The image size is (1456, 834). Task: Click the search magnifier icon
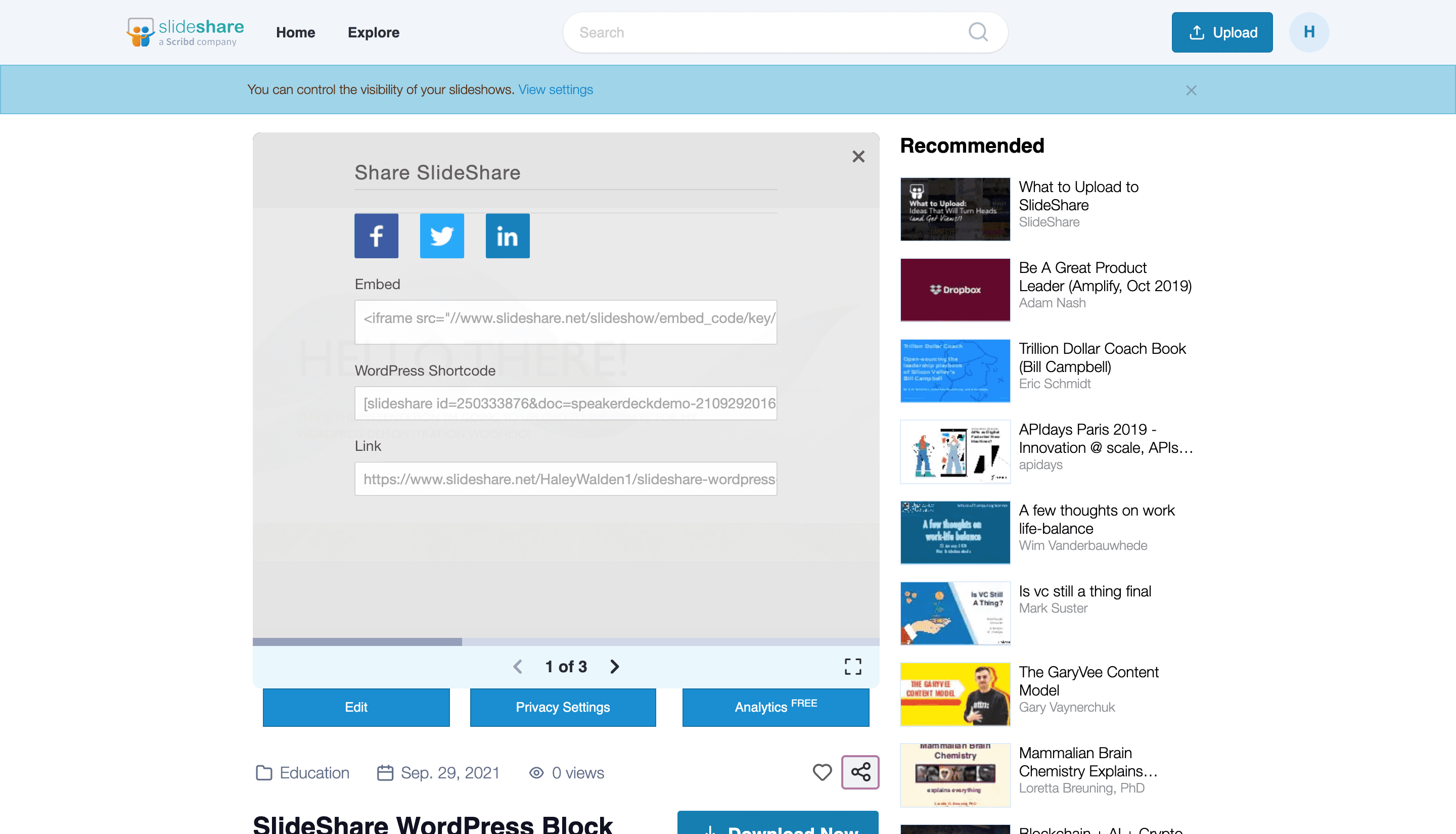(x=978, y=32)
